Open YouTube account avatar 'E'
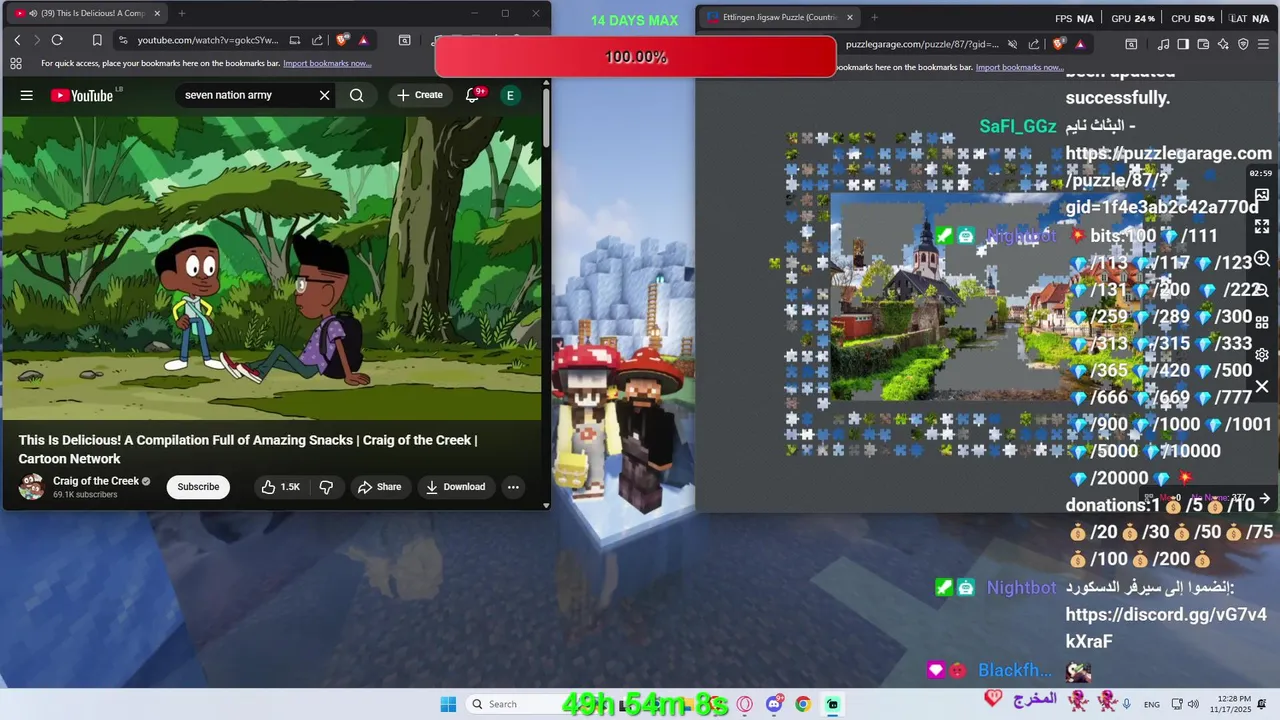Screen dimensions: 1280x720 [510, 95]
